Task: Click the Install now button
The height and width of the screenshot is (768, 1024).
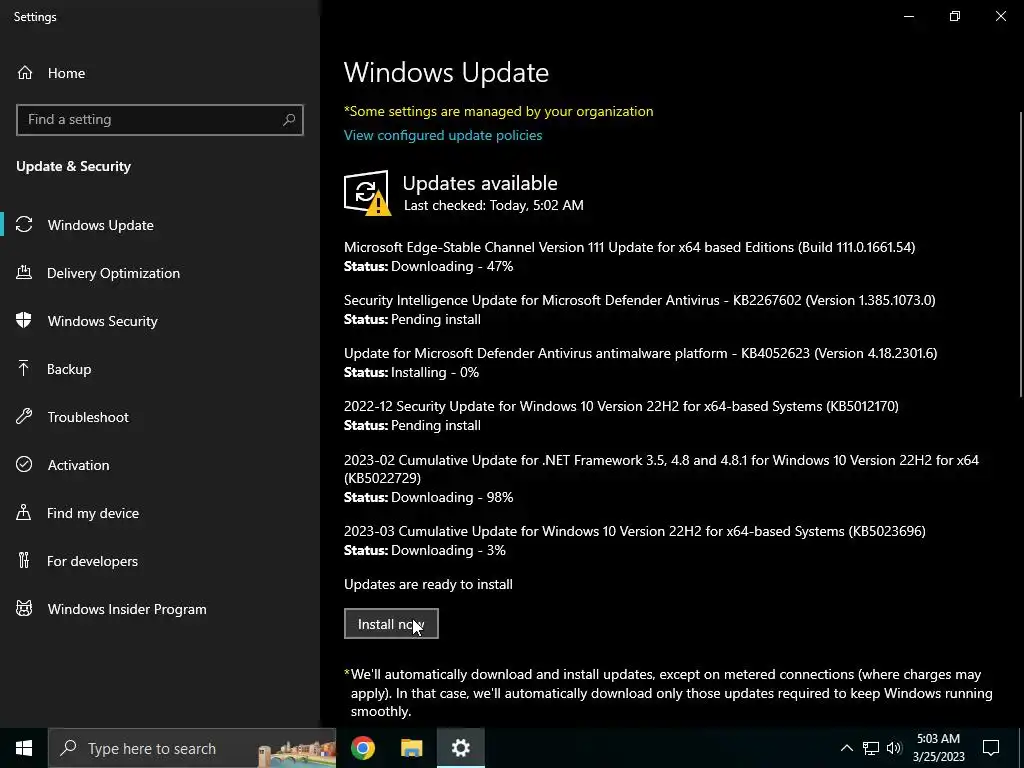Action: coord(391,624)
